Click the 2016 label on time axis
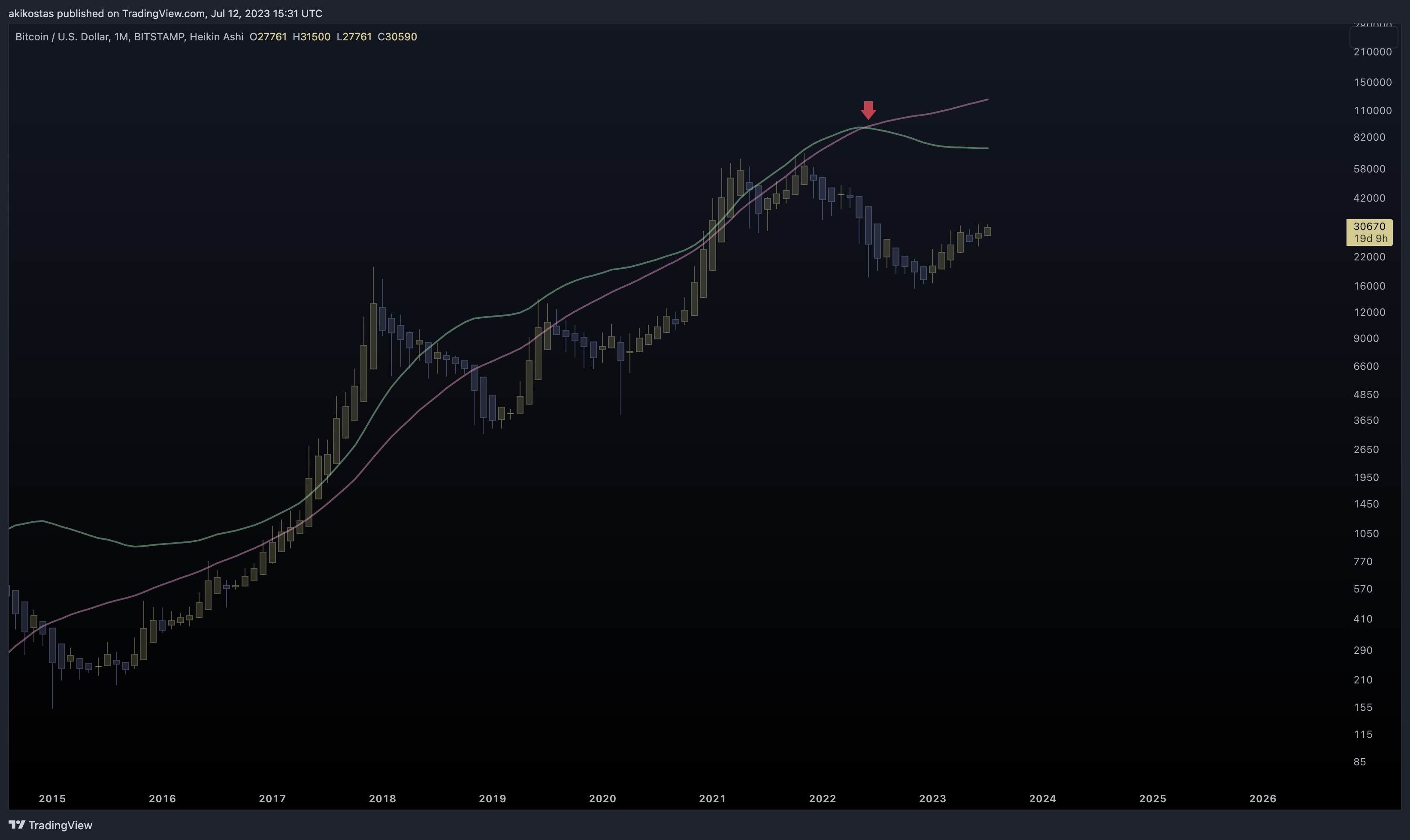 (163, 799)
